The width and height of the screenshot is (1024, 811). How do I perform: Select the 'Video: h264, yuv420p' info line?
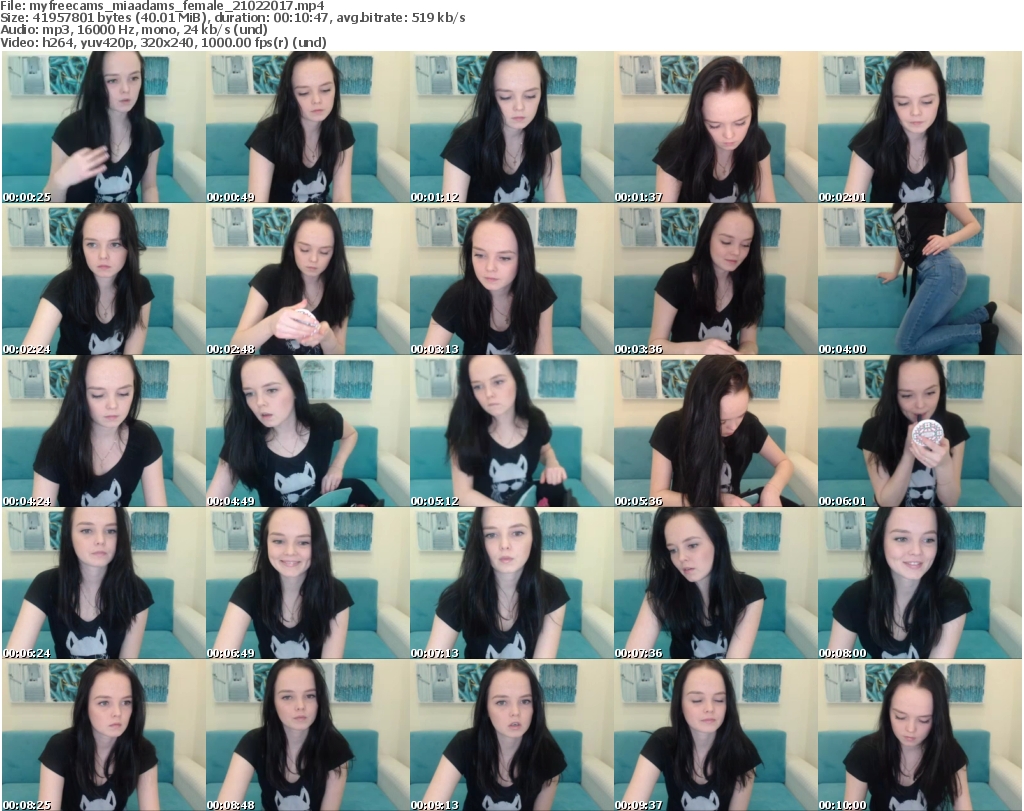tap(163, 42)
